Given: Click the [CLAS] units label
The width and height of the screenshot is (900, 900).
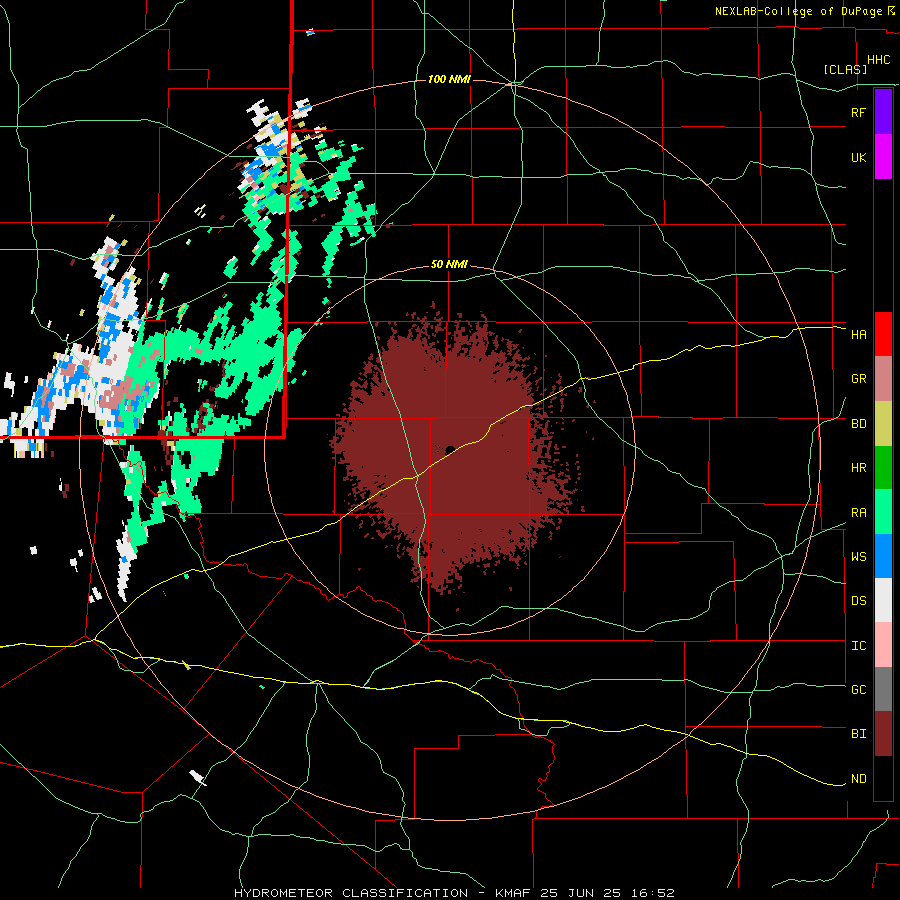Looking at the screenshot, I should (845, 69).
